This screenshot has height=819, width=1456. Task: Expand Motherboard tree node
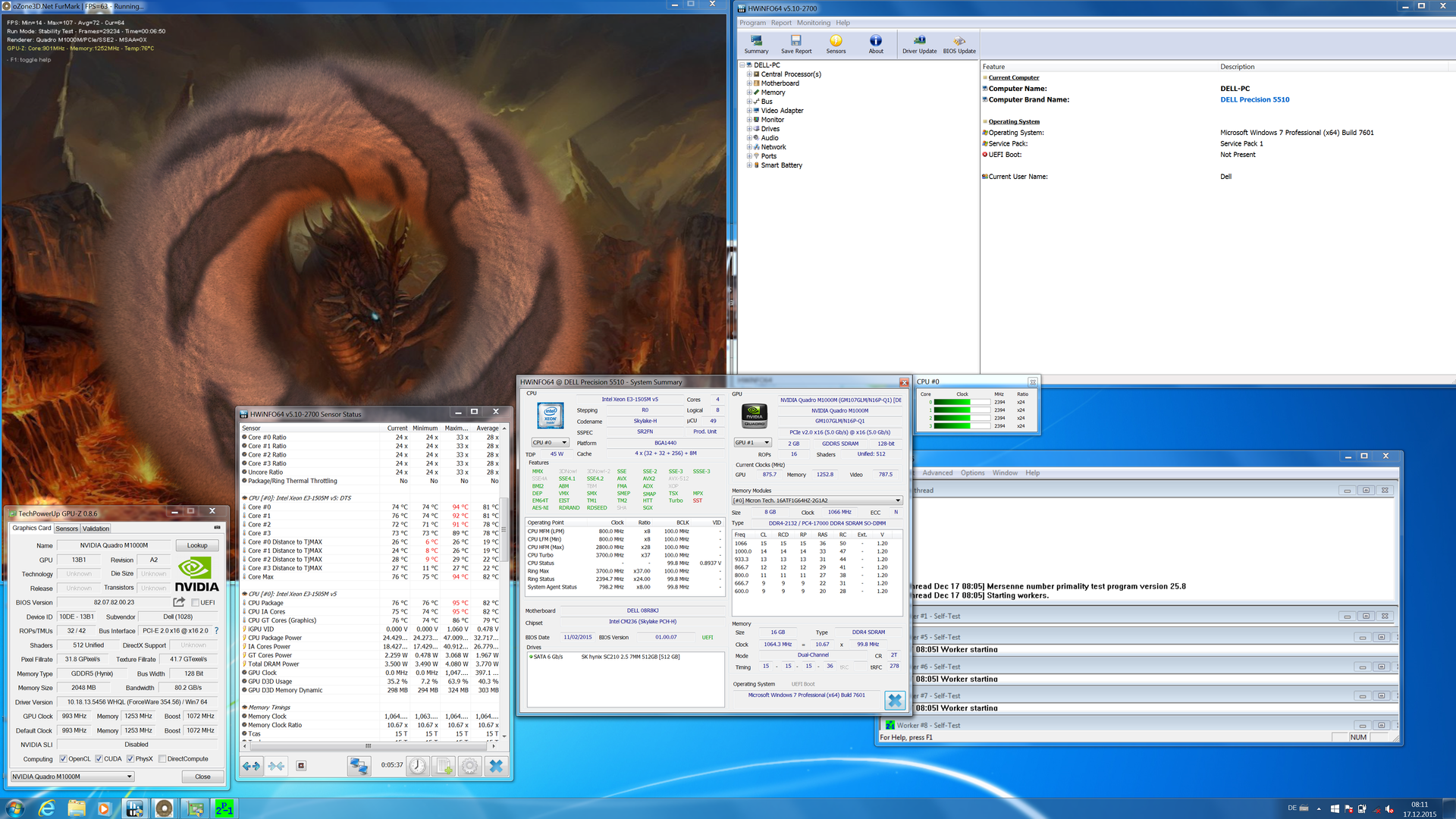coord(749,83)
